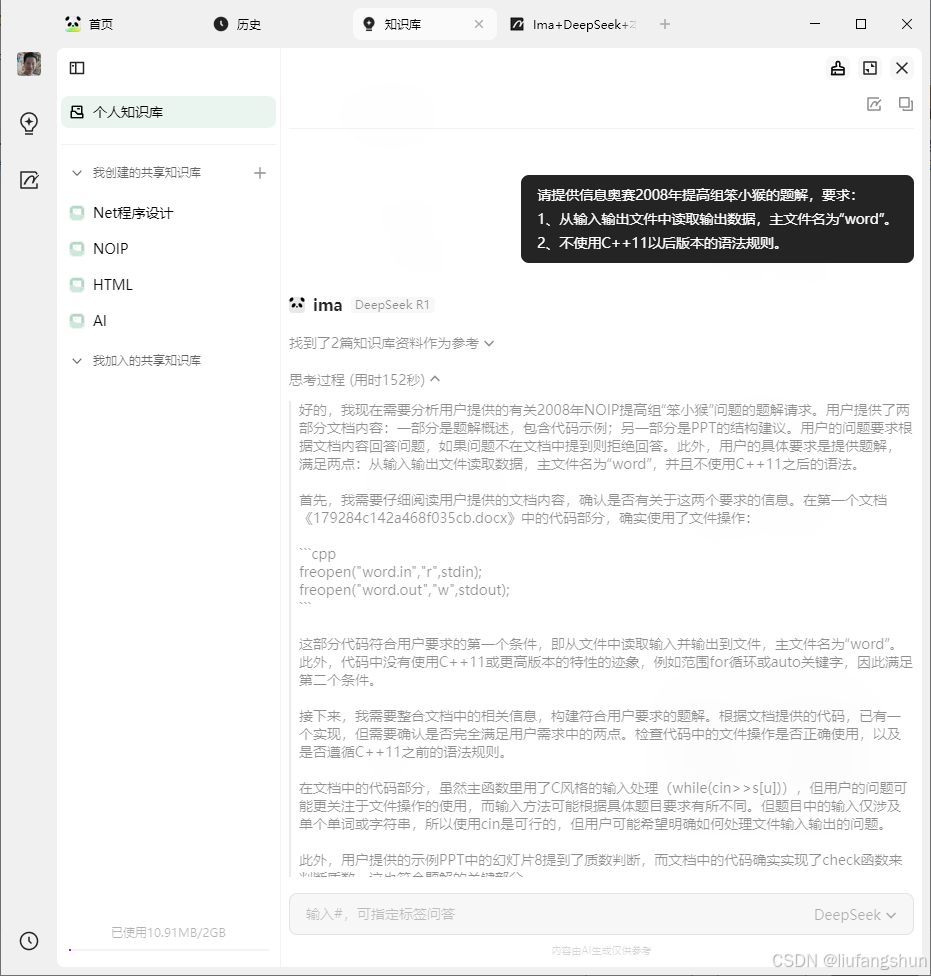Screen dimensions: 931x976
Task: Open the HTML knowledge base
Action: pyautogui.click(x=113, y=285)
